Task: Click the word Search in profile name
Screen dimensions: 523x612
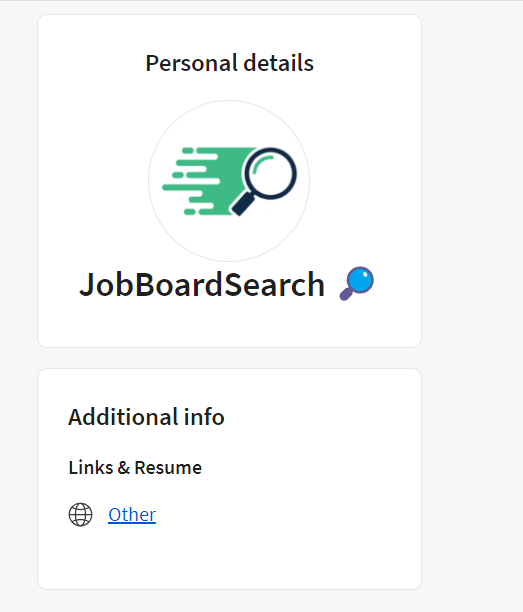Action: pyautogui.click(x=275, y=285)
